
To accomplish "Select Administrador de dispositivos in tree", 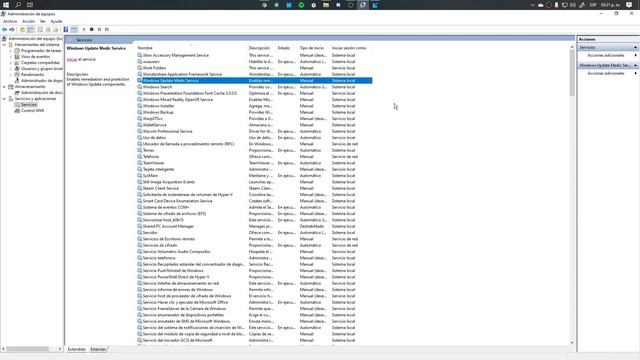I will 42,80.
